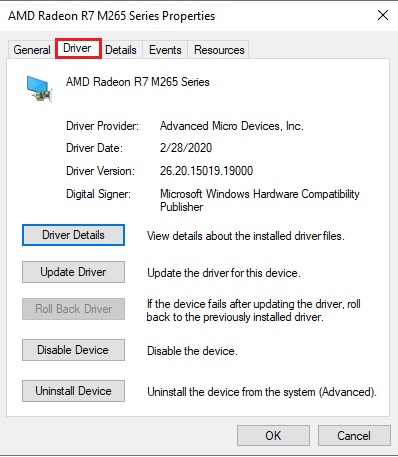The height and width of the screenshot is (457, 398).
Task: Click the 'View details about the installed driver files' text
Action: tap(246, 236)
